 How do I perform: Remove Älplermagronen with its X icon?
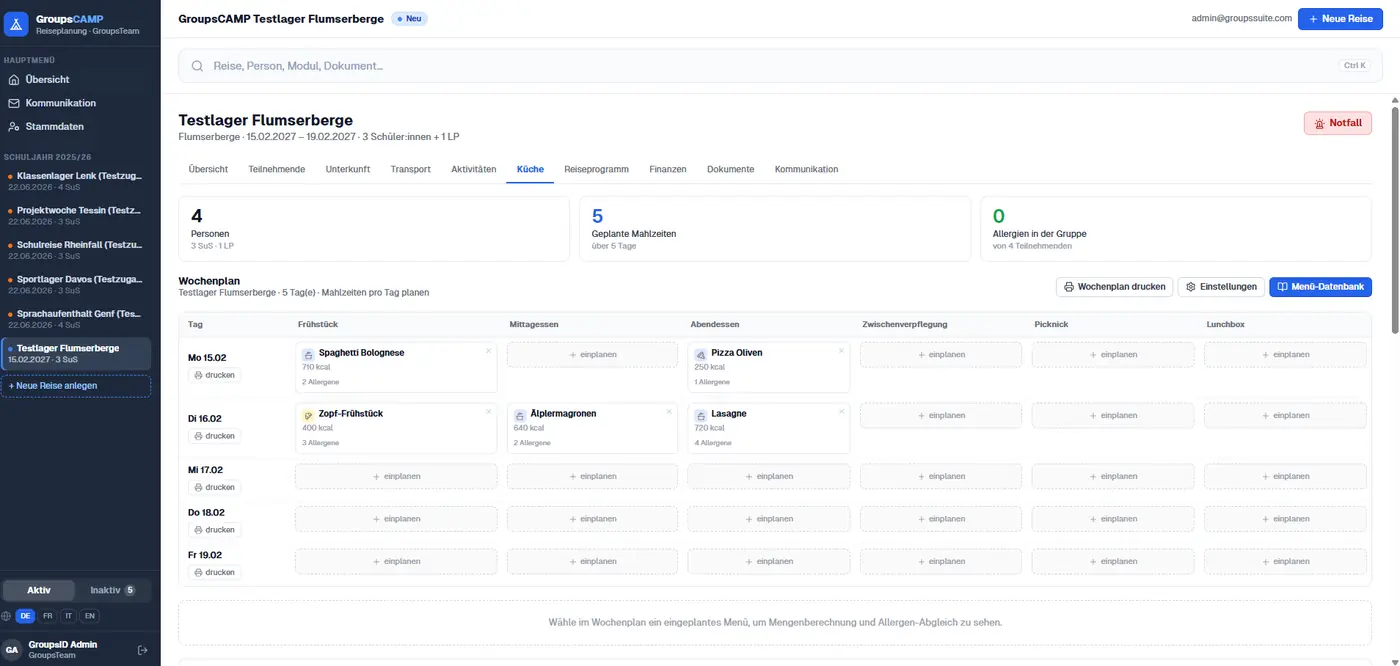[x=669, y=412]
